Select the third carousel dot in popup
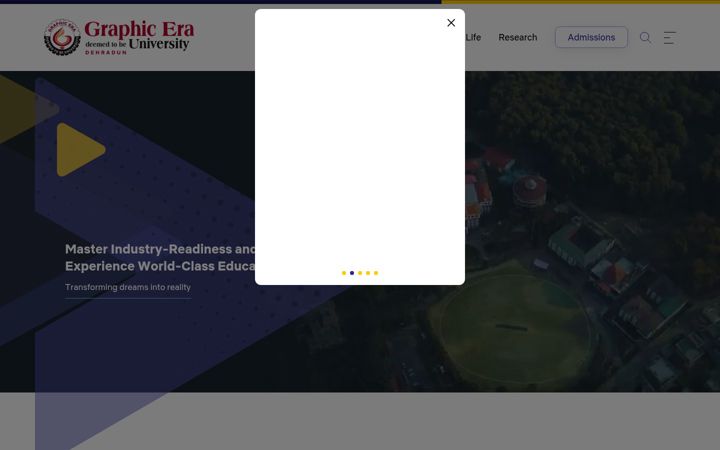This screenshot has height=450, width=720. click(x=360, y=273)
